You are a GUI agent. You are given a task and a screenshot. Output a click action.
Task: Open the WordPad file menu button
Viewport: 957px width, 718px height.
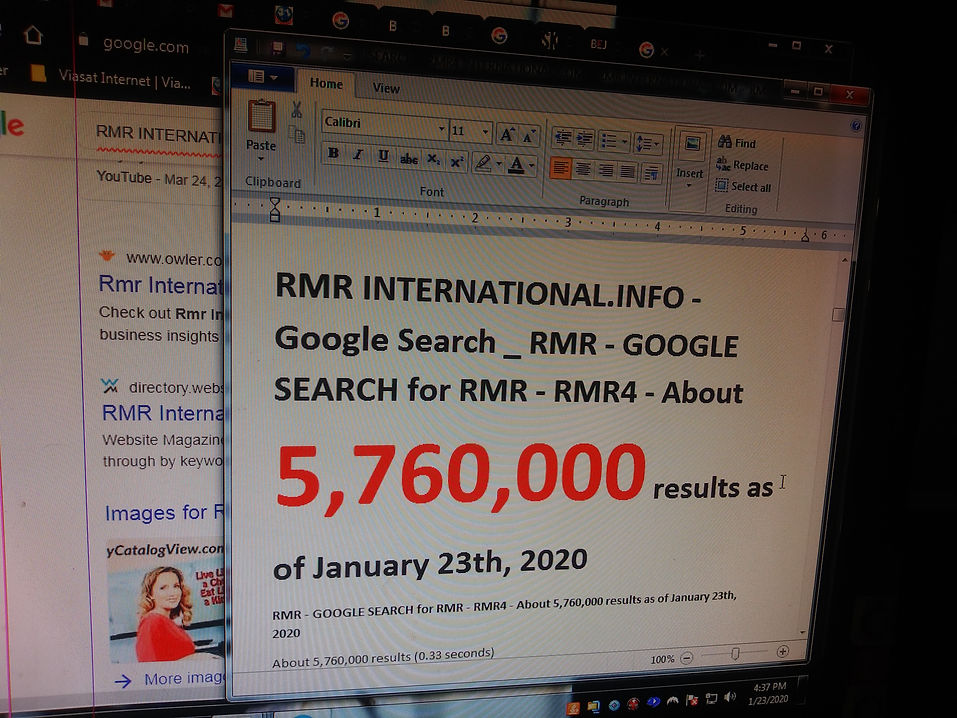pyautogui.click(x=263, y=76)
